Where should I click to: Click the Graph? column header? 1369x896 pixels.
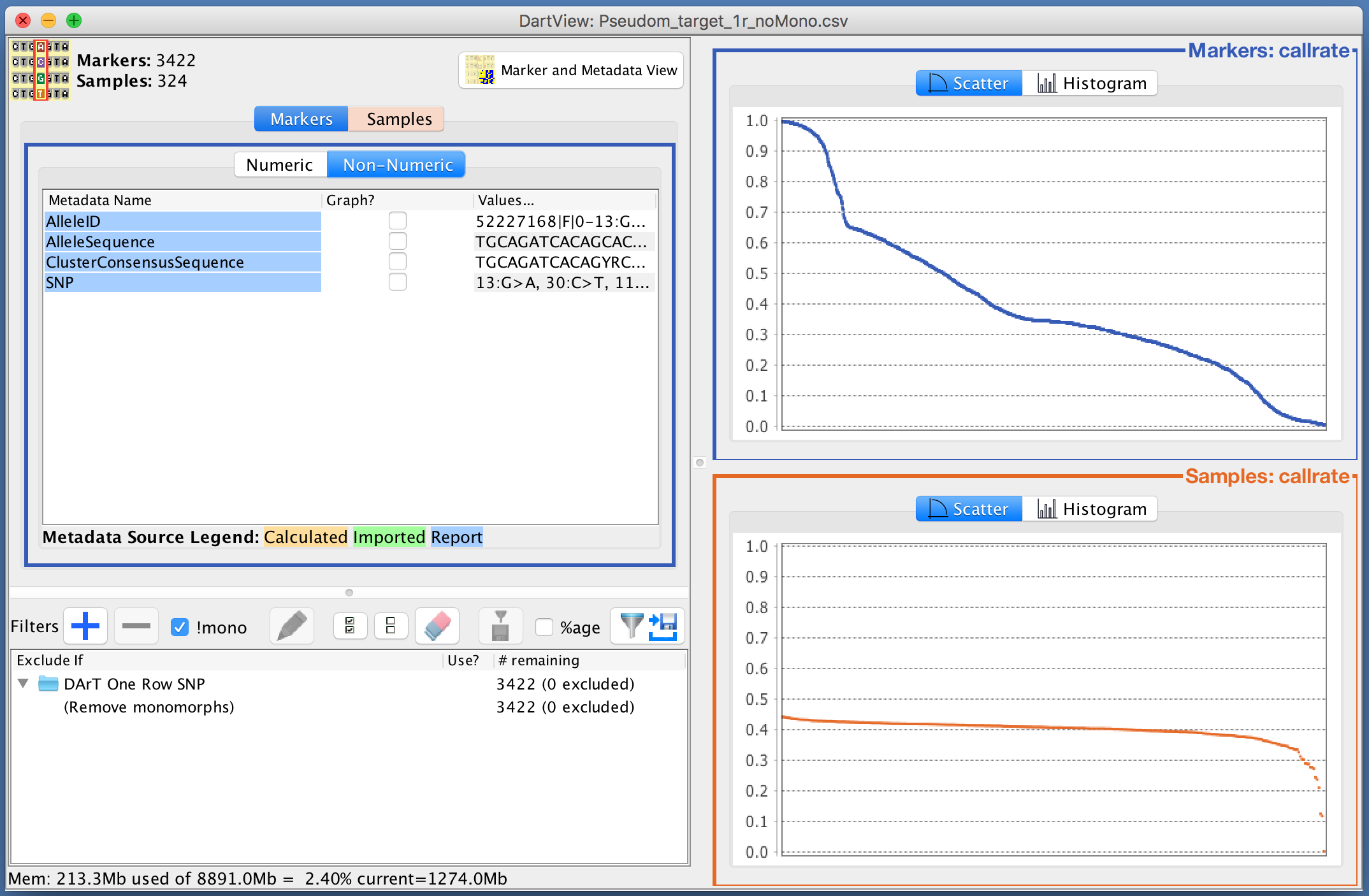click(398, 200)
